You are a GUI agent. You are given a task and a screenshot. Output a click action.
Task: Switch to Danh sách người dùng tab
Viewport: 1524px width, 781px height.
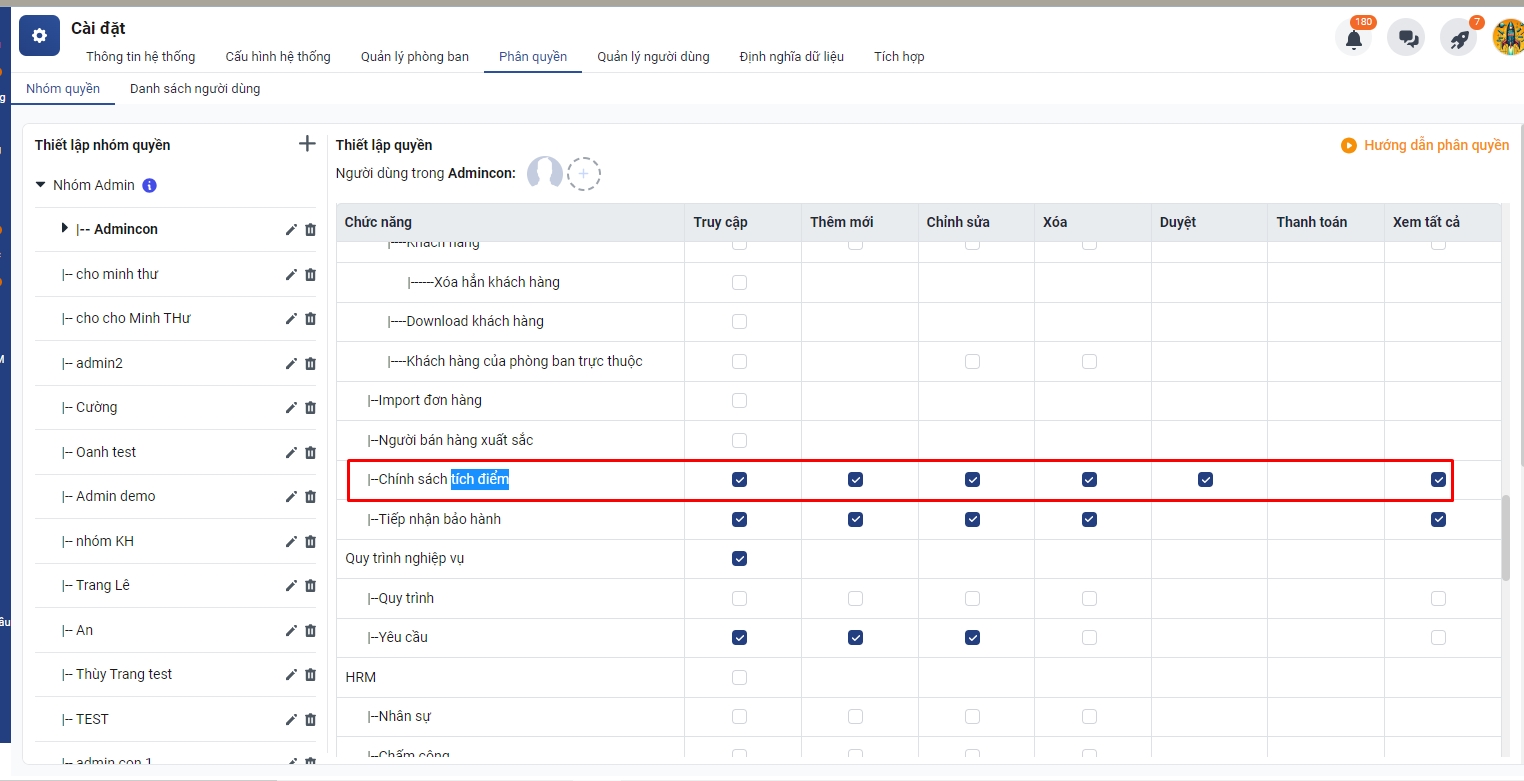coord(195,89)
